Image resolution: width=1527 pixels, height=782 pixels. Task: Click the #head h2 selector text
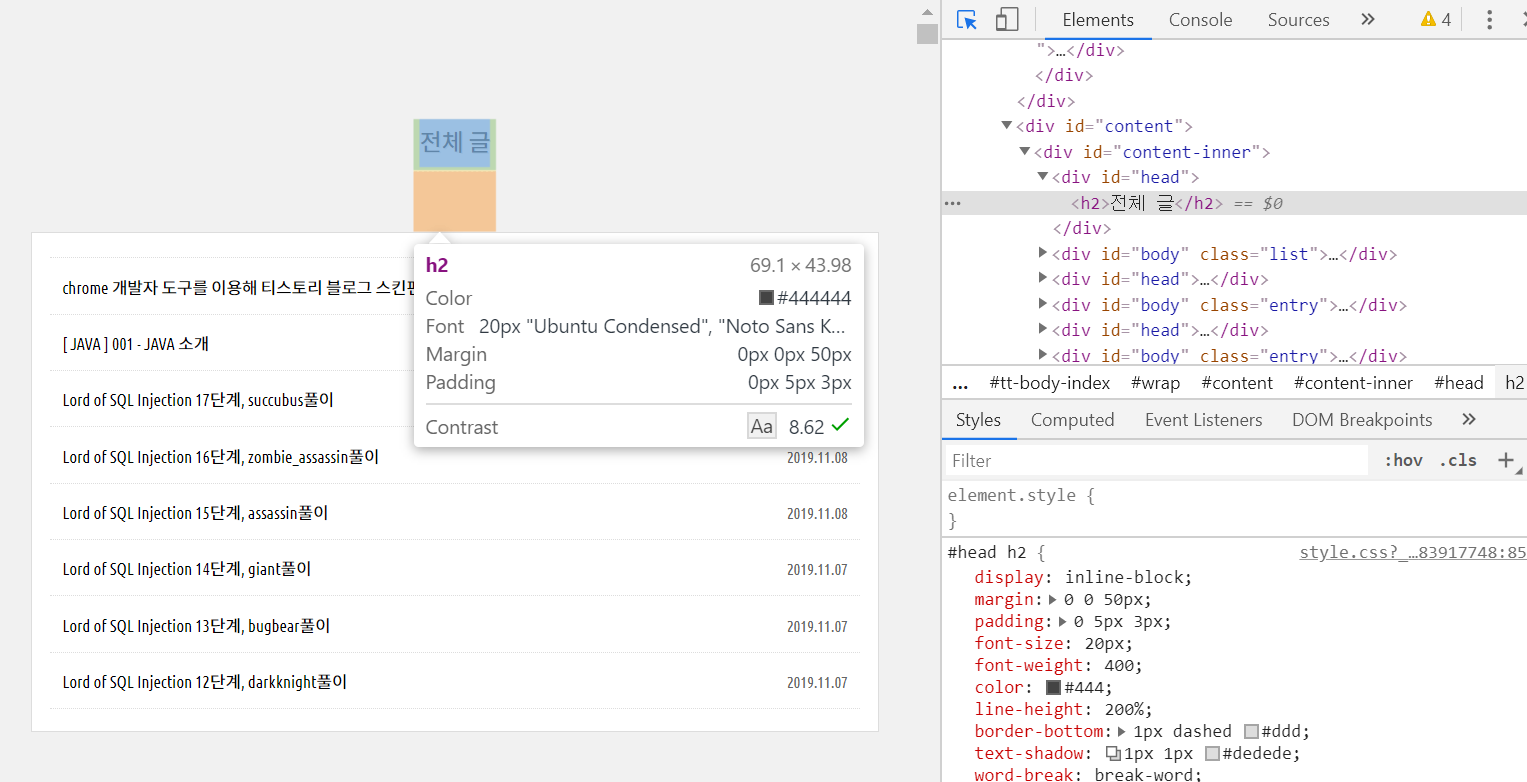tap(987, 552)
